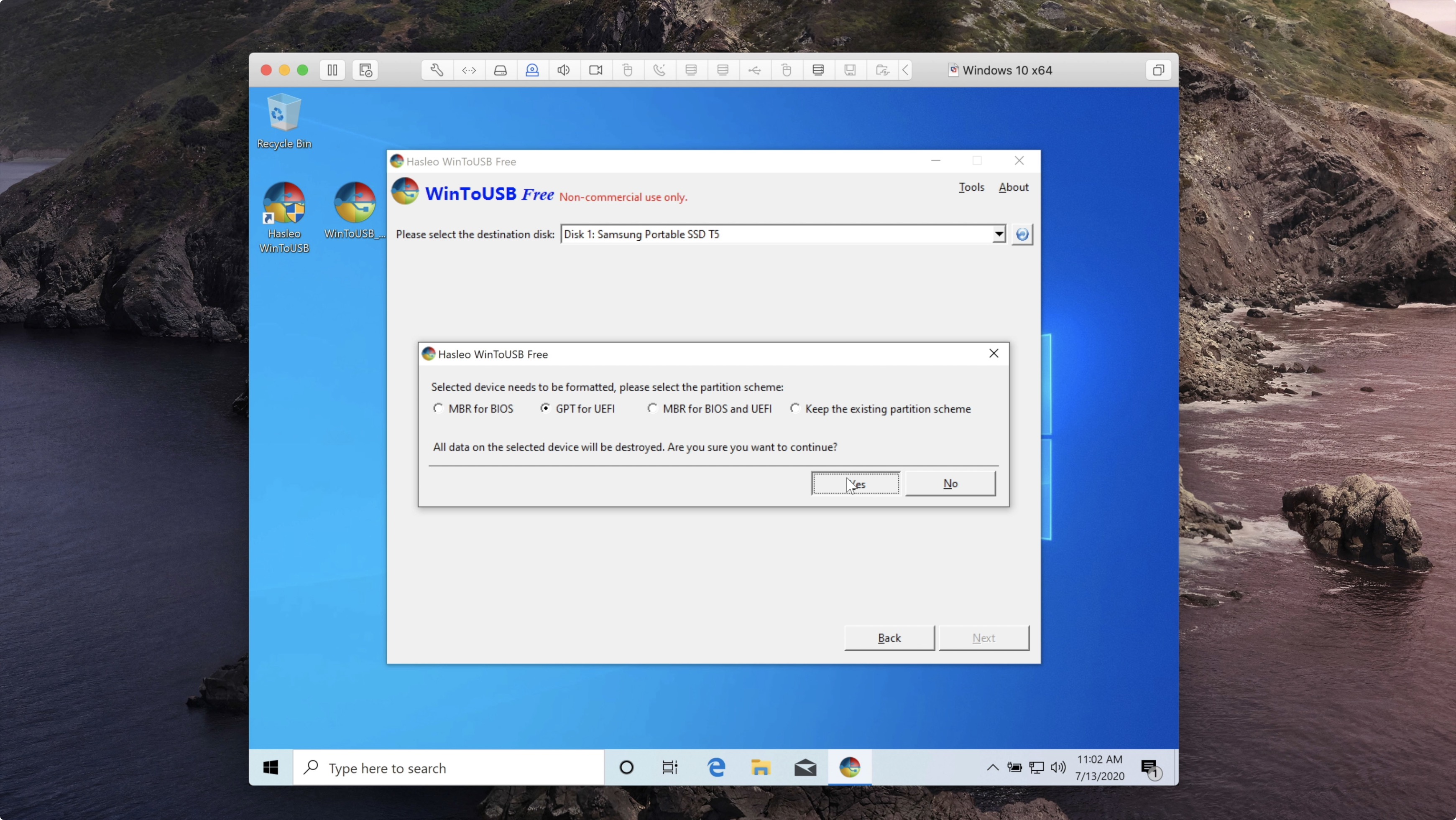1456x820 pixels.
Task: Select MBR for BIOS and UEFI
Action: (653, 408)
